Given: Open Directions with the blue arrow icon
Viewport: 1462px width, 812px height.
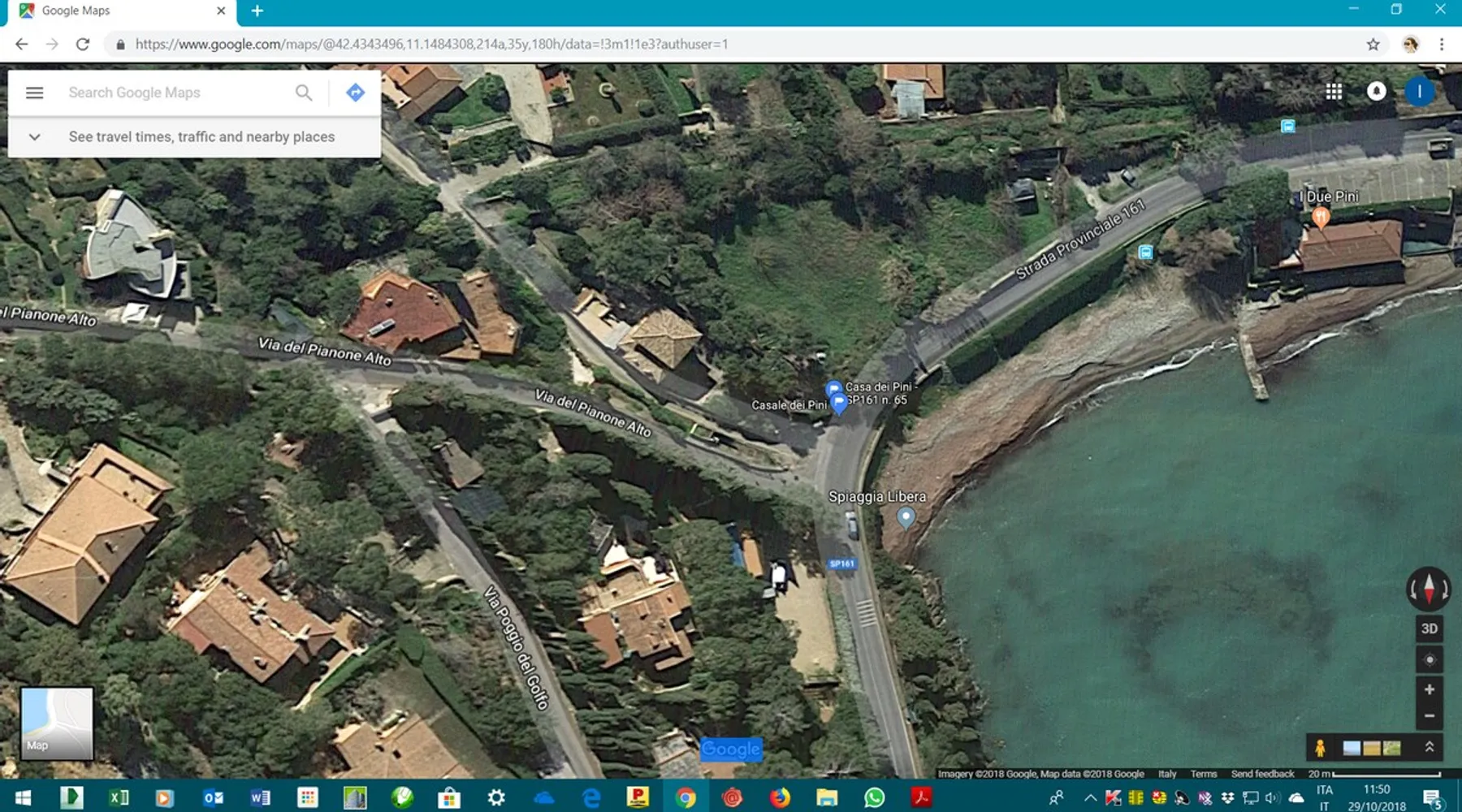Looking at the screenshot, I should click(x=355, y=93).
